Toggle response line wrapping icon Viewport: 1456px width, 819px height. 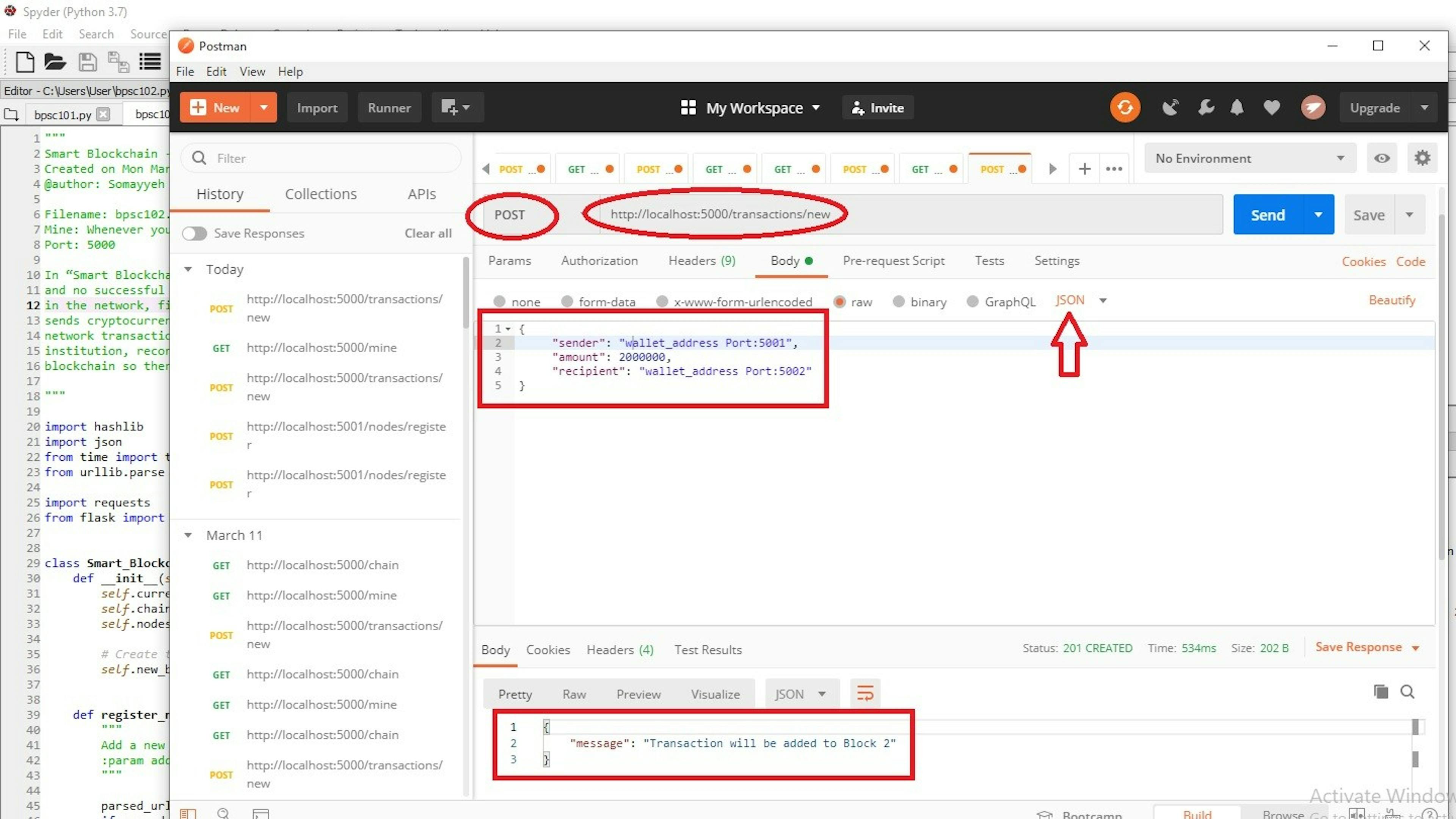[x=865, y=693]
